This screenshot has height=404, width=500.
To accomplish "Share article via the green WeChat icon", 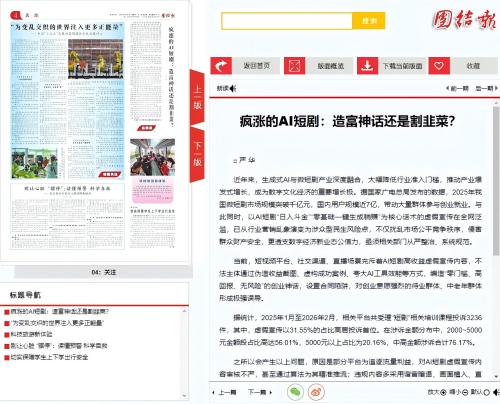I will click(x=295, y=392).
